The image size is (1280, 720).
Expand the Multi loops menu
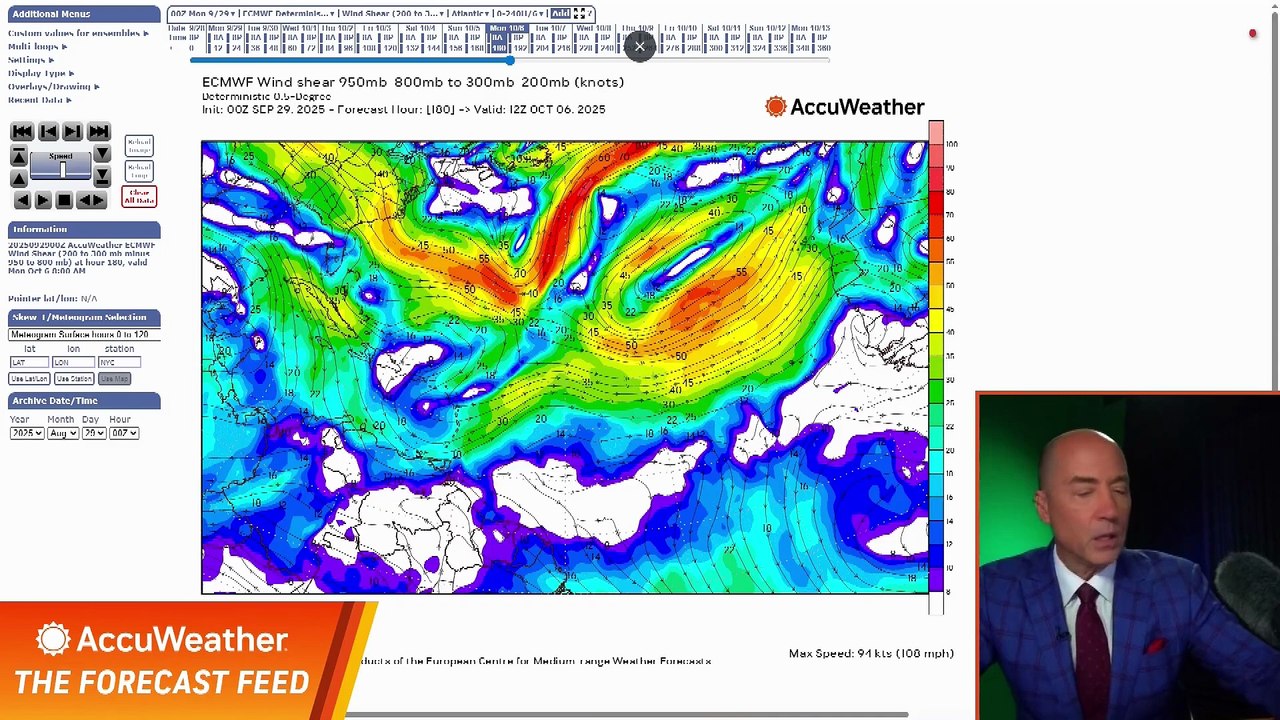pyautogui.click(x=37, y=46)
